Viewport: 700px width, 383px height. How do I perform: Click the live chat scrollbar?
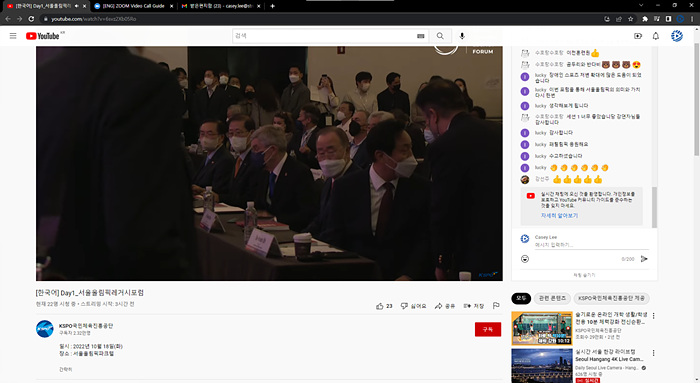point(654,208)
